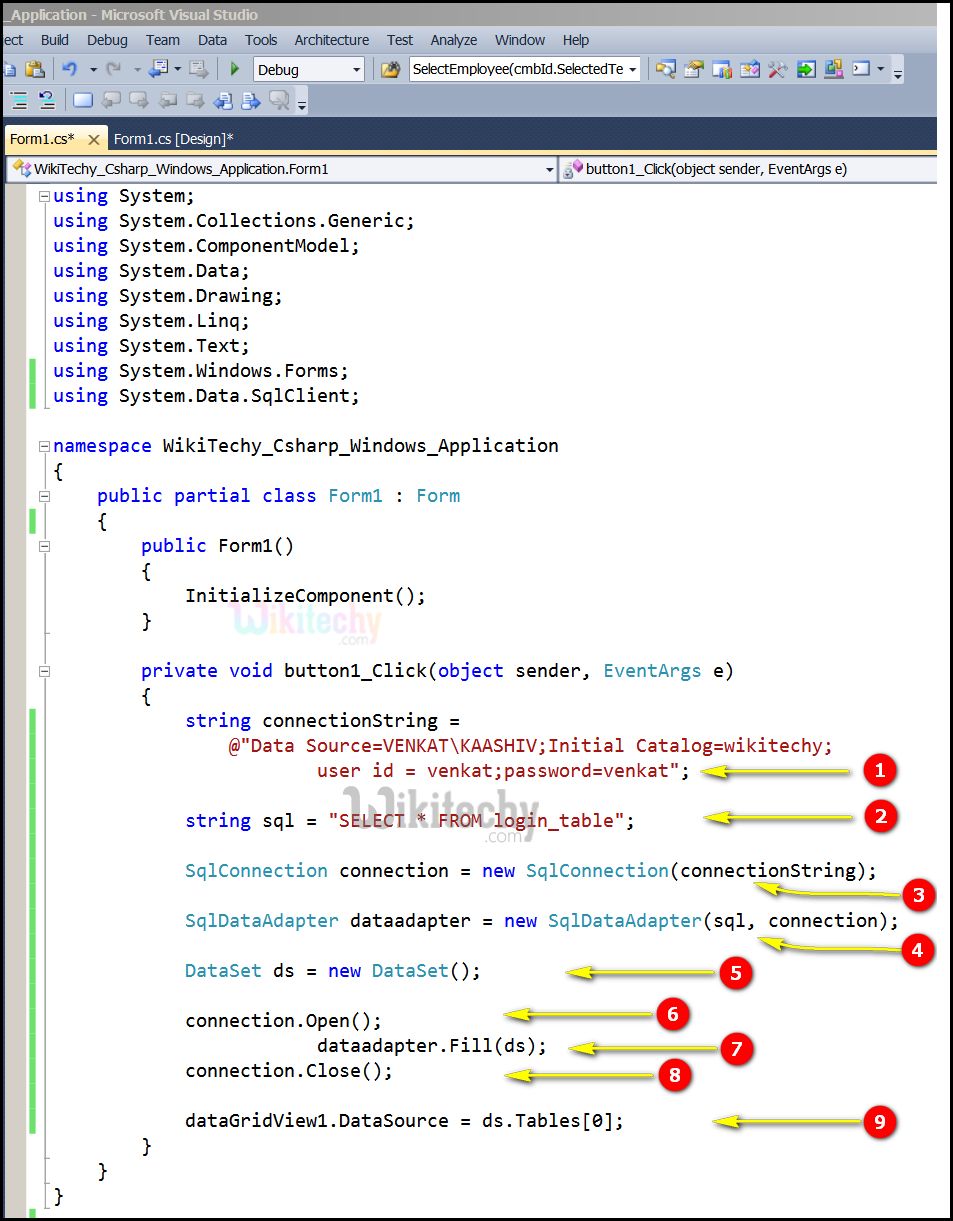The image size is (953, 1221).
Task: Switch to the Form1.cs [Design] tab
Action: point(173,139)
